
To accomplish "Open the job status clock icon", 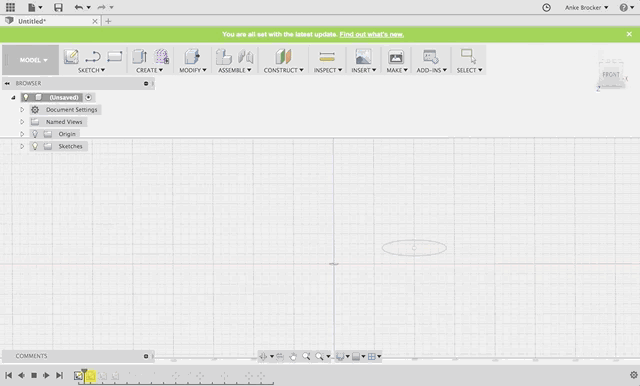I will tap(546, 7).
